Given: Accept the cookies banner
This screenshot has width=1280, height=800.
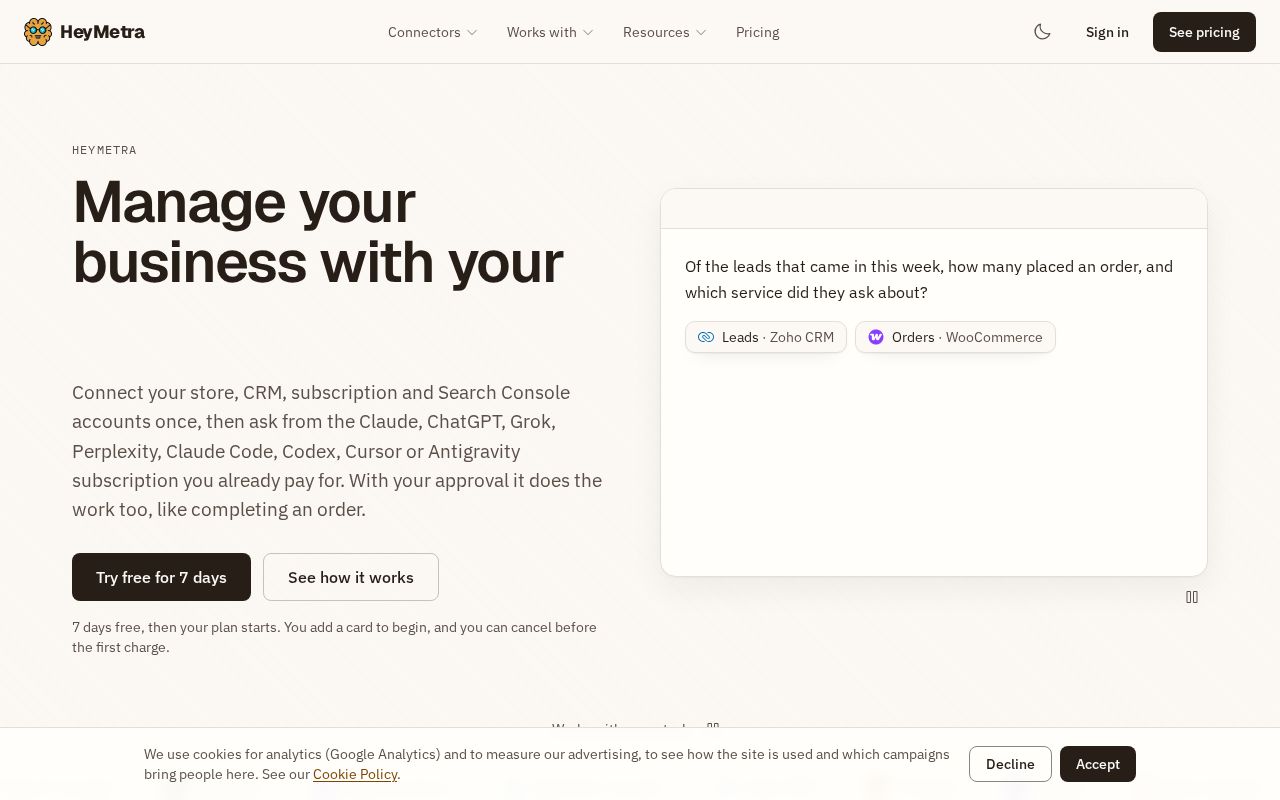Looking at the screenshot, I should (1098, 764).
